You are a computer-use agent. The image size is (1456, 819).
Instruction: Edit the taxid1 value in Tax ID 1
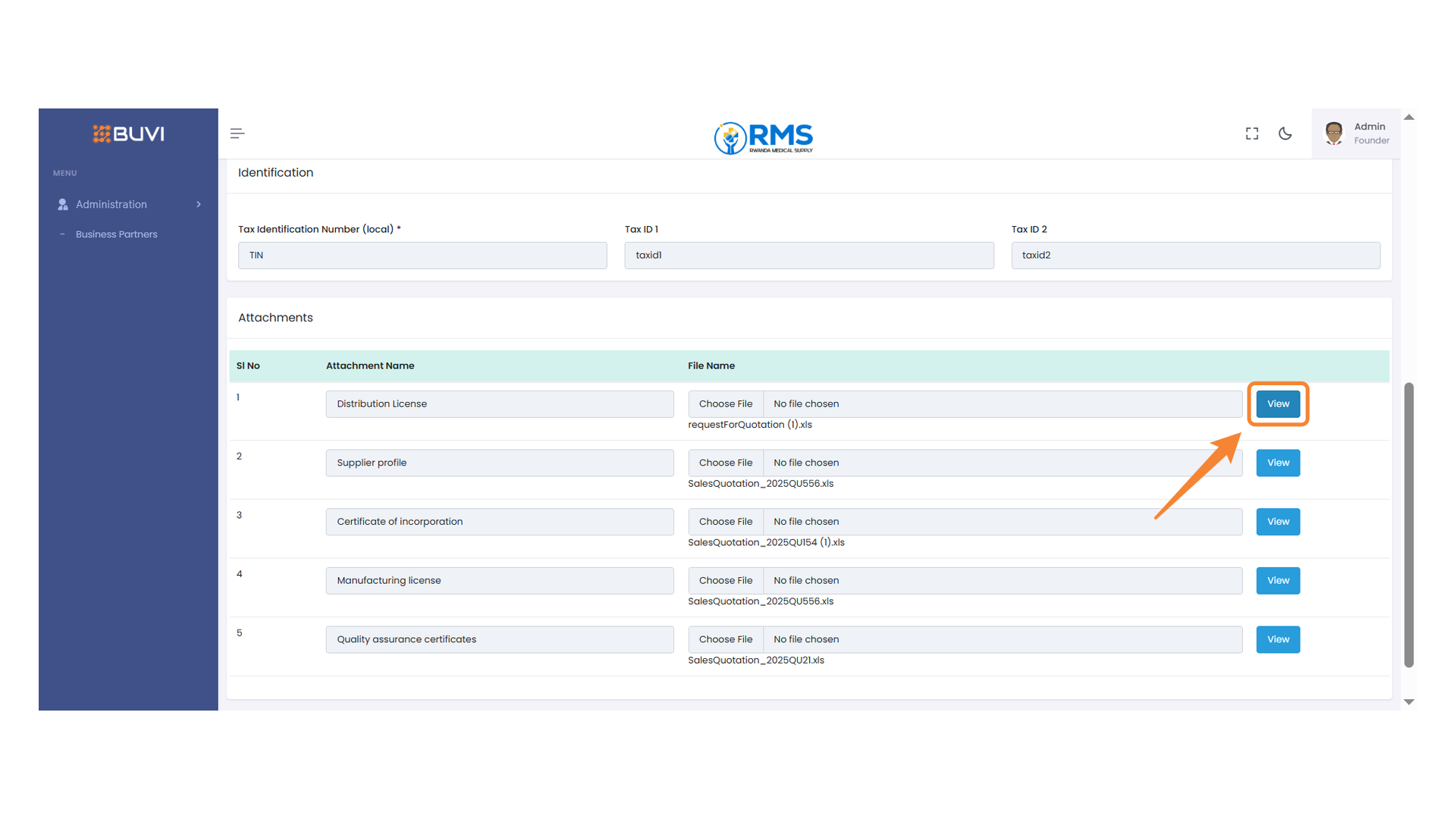point(809,255)
